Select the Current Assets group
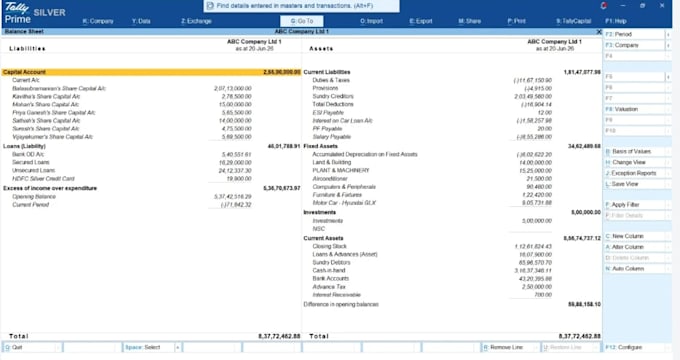The width and height of the screenshot is (680, 360). click(452, 238)
